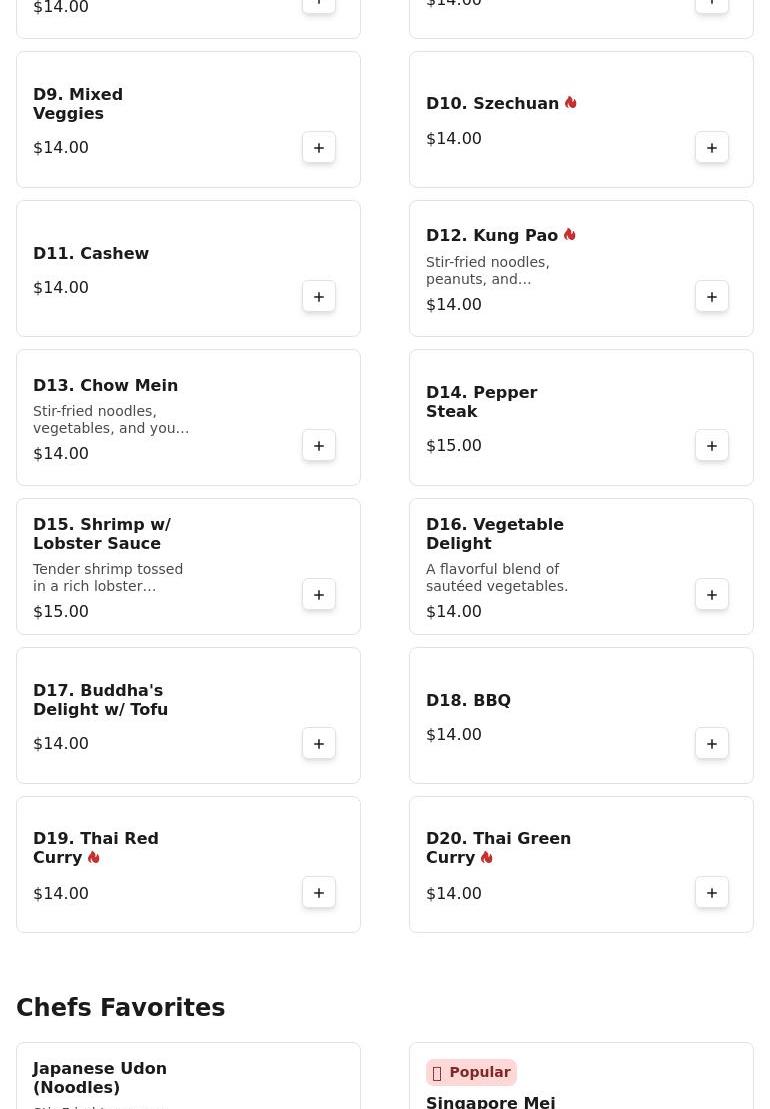Open D12. Kung Pao item title
Image resolution: width=770 pixels, height=1109 pixels.
[492, 235]
